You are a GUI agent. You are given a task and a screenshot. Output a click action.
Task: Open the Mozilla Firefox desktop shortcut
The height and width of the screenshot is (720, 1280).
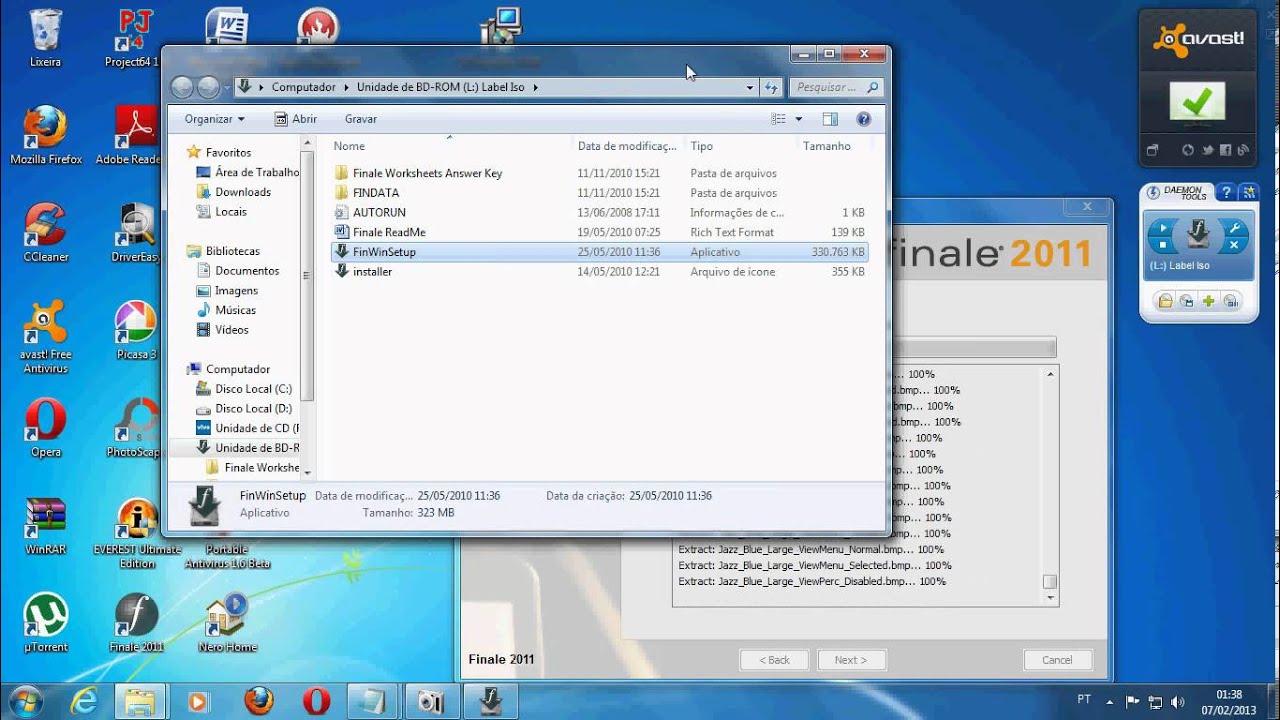[46, 136]
